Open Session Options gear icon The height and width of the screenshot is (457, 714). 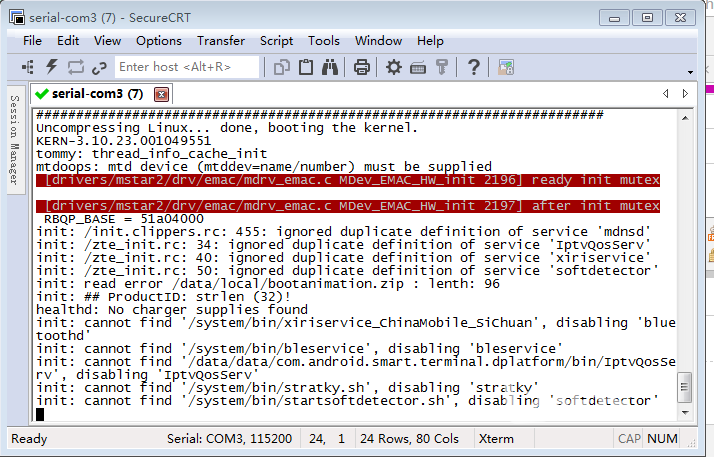pyautogui.click(x=393, y=67)
